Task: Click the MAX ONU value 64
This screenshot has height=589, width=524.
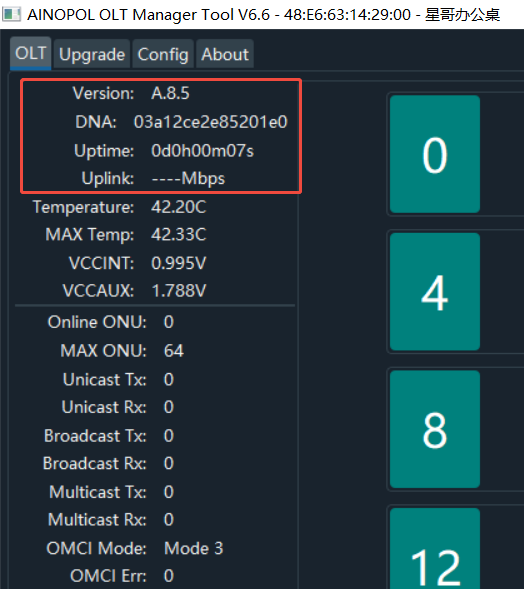Action: (174, 351)
